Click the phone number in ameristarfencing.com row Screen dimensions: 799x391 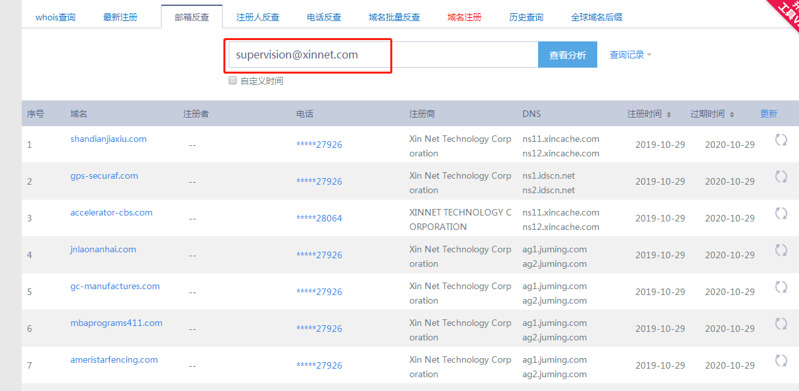tap(319, 366)
